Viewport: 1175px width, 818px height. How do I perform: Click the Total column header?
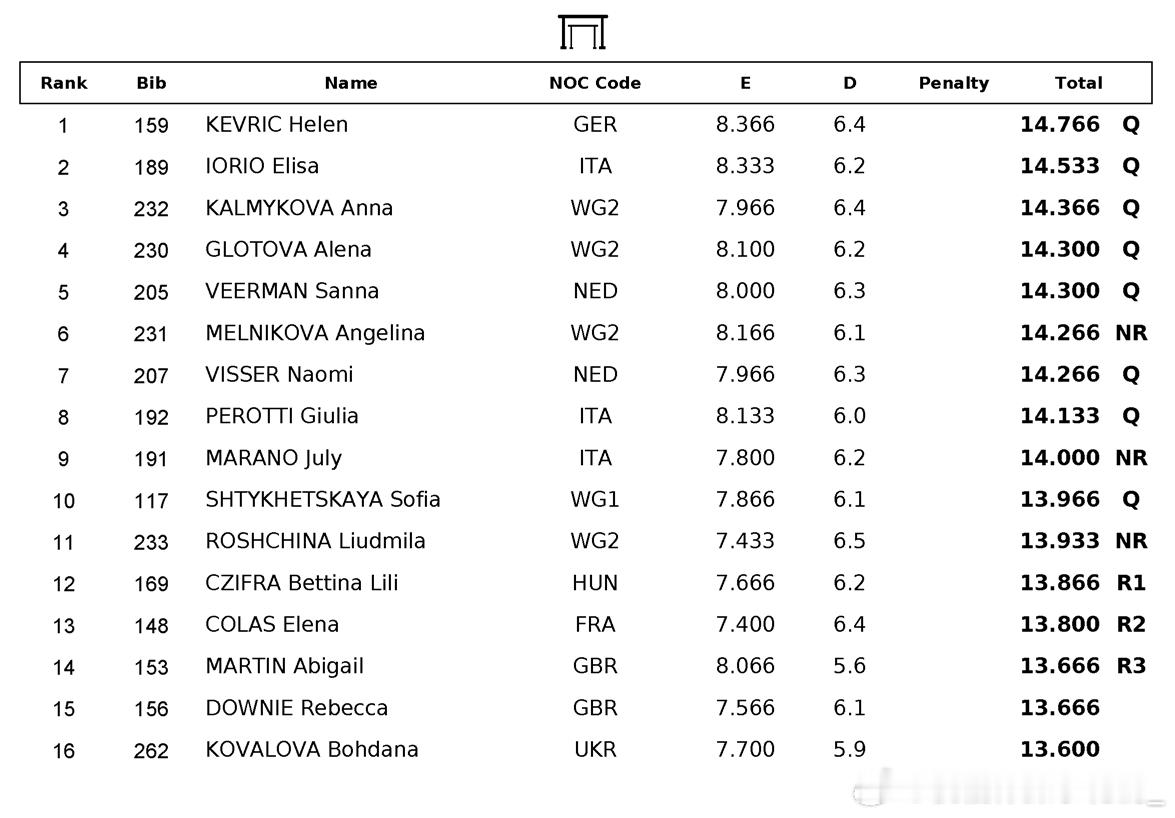1078,83
